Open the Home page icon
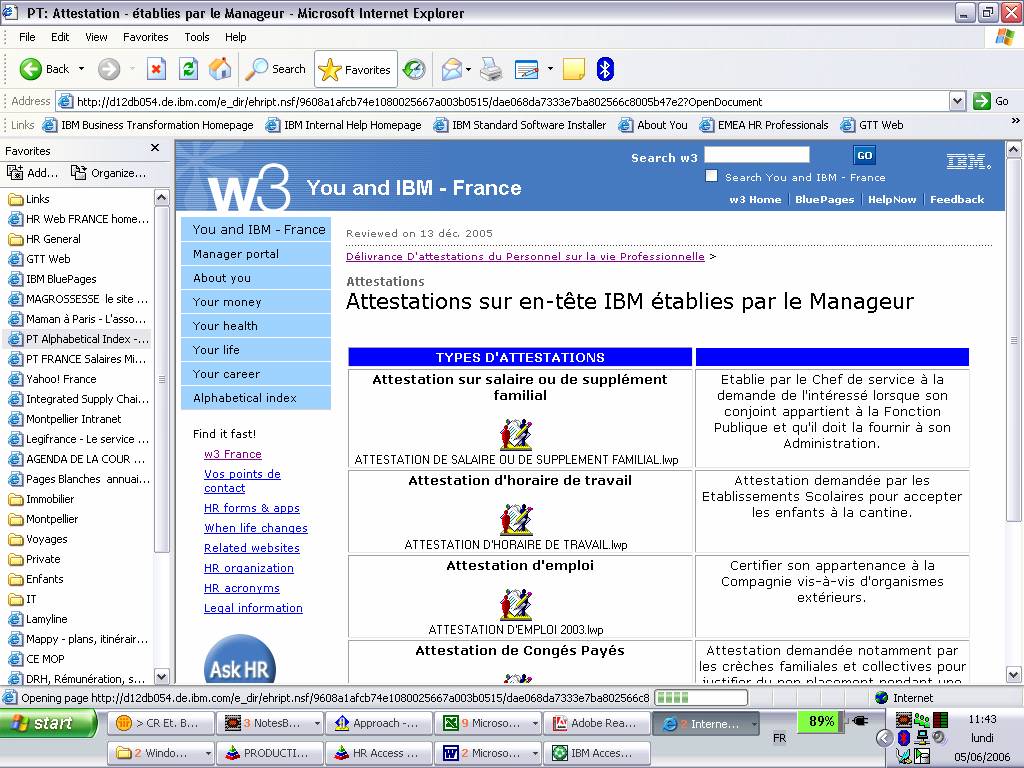 coord(220,69)
